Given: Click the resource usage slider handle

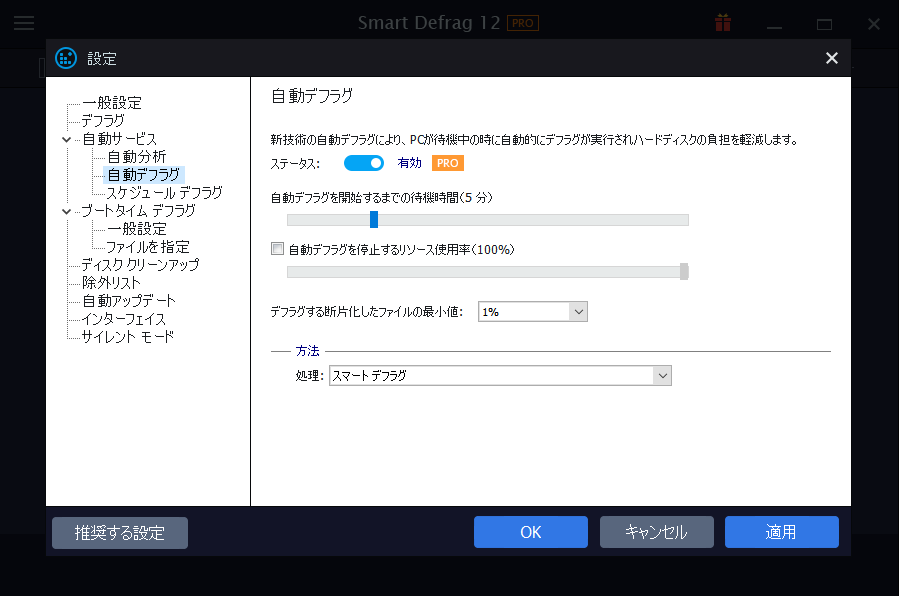Looking at the screenshot, I should pos(684,272).
